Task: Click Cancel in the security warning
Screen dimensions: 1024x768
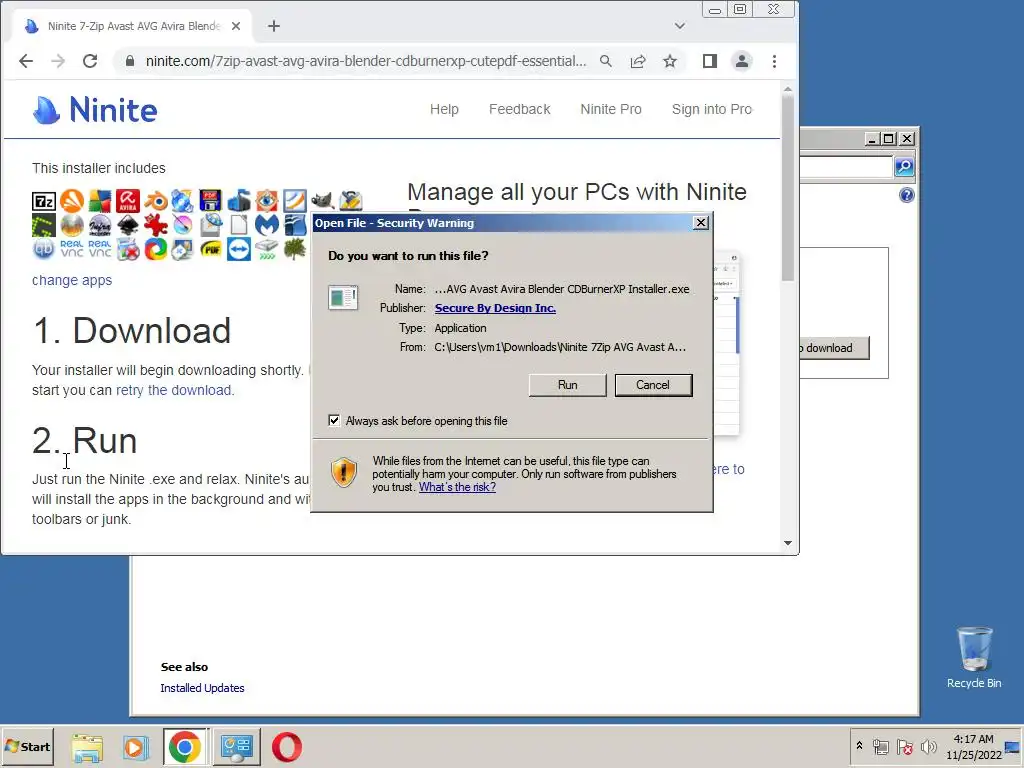Action: click(x=653, y=385)
